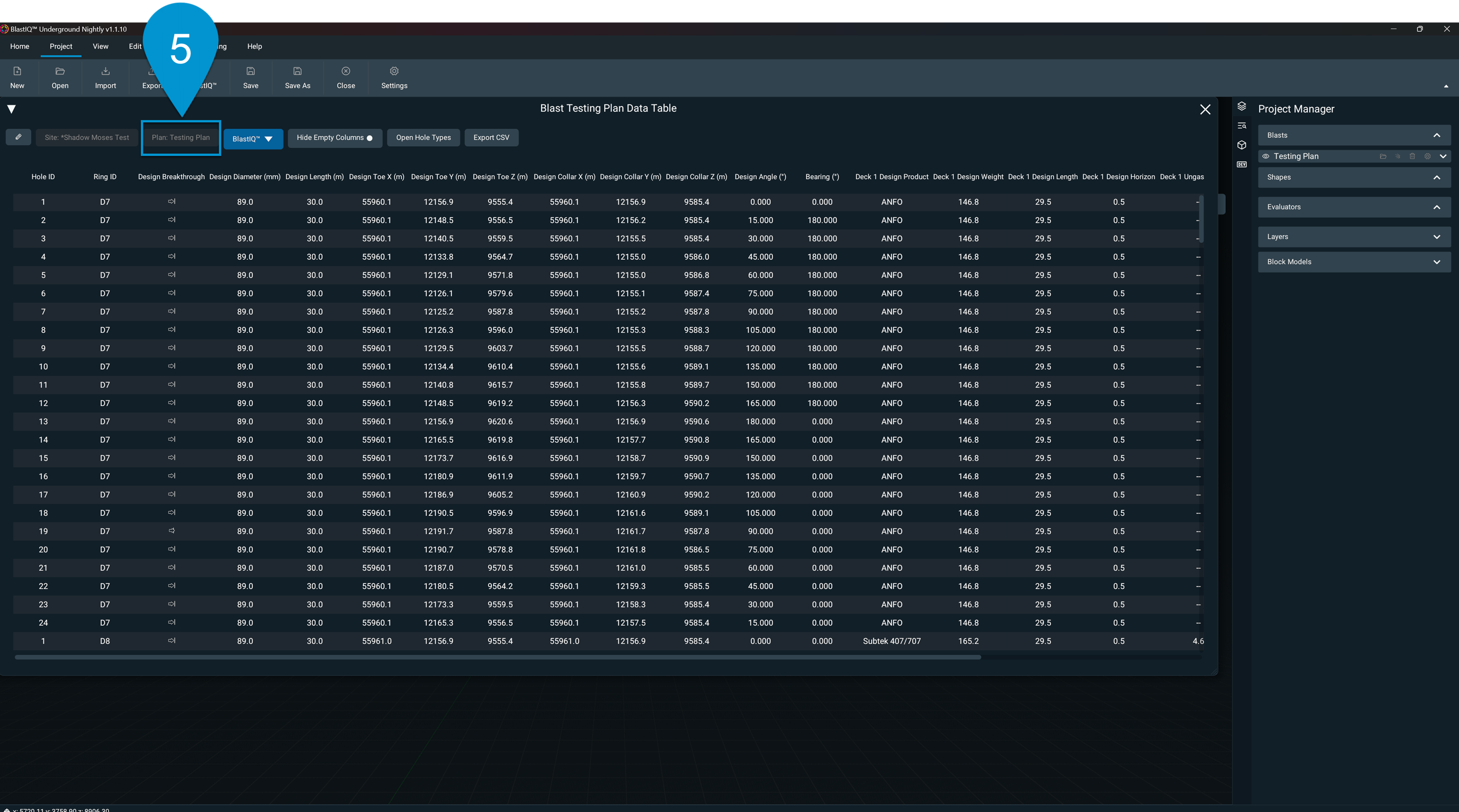Save the project with the Save icon
This screenshot has width=1459, height=812.
(x=250, y=71)
